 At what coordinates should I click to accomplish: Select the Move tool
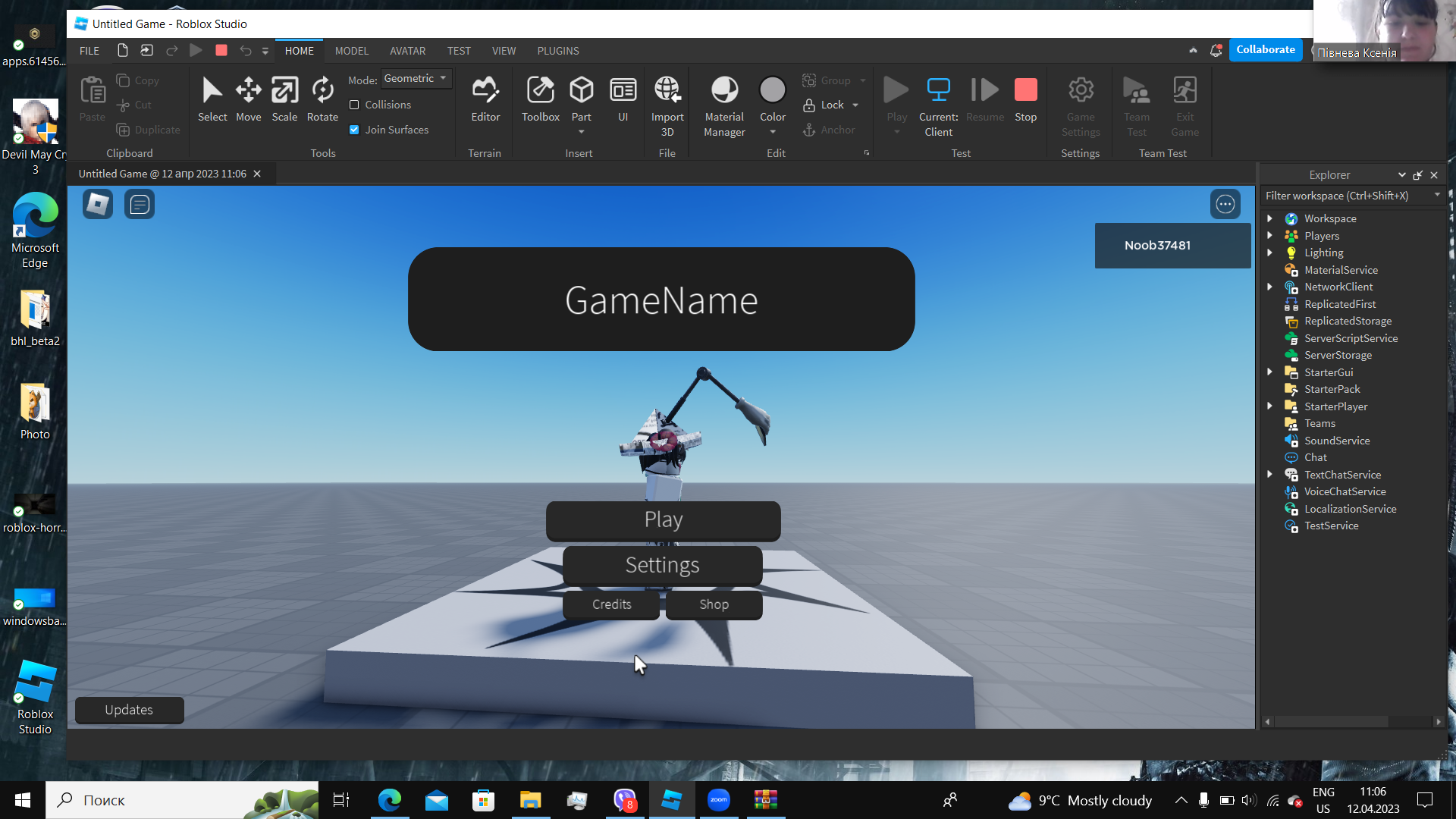(248, 99)
